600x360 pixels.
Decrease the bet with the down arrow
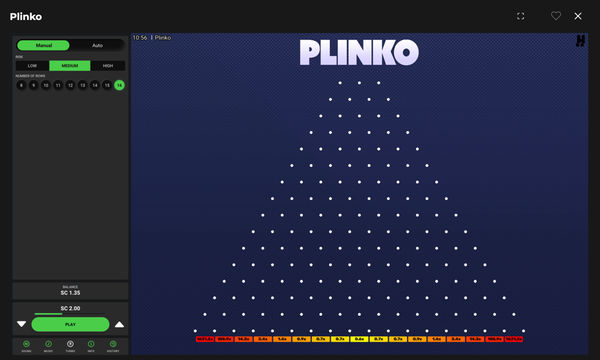pos(21,324)
